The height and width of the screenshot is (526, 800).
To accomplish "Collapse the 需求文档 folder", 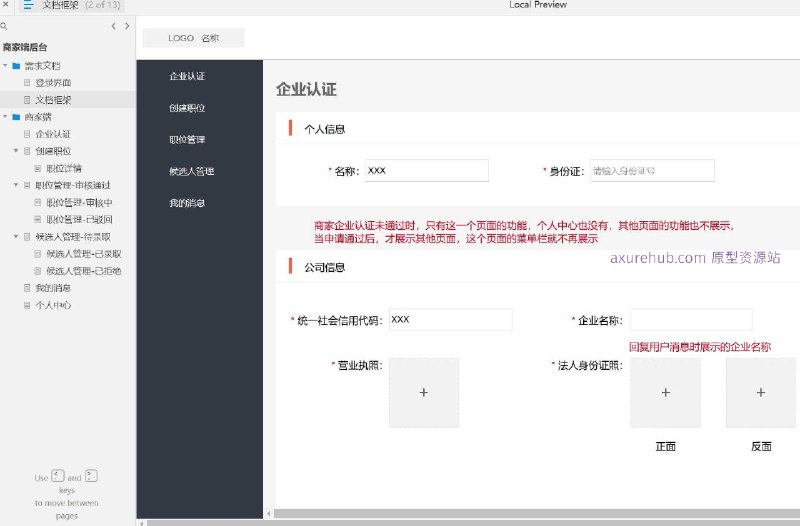I will [5, 65].
